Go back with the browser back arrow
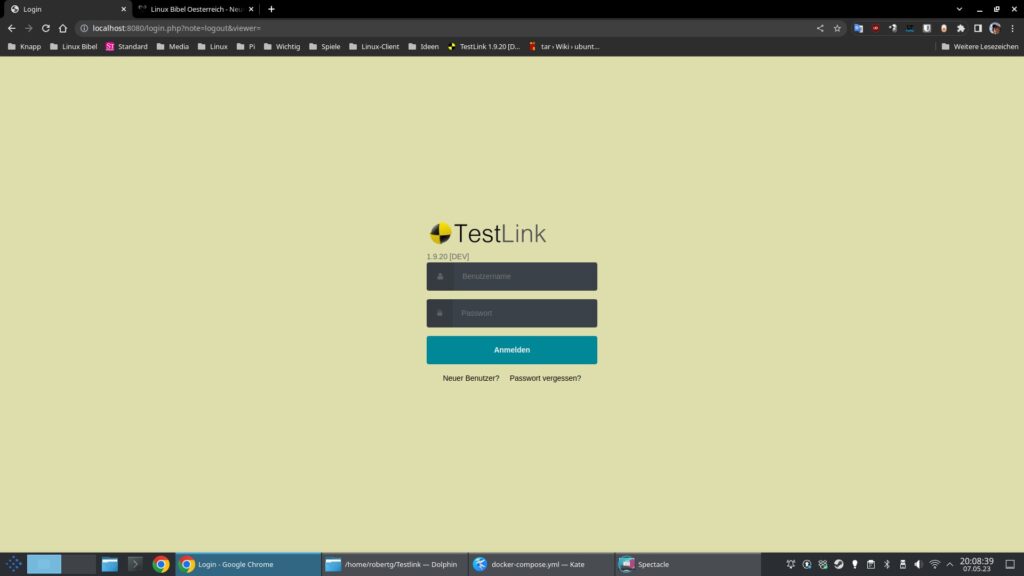Screen dimensions: 1024x576 pyautogui.click(x=12, y=28)
